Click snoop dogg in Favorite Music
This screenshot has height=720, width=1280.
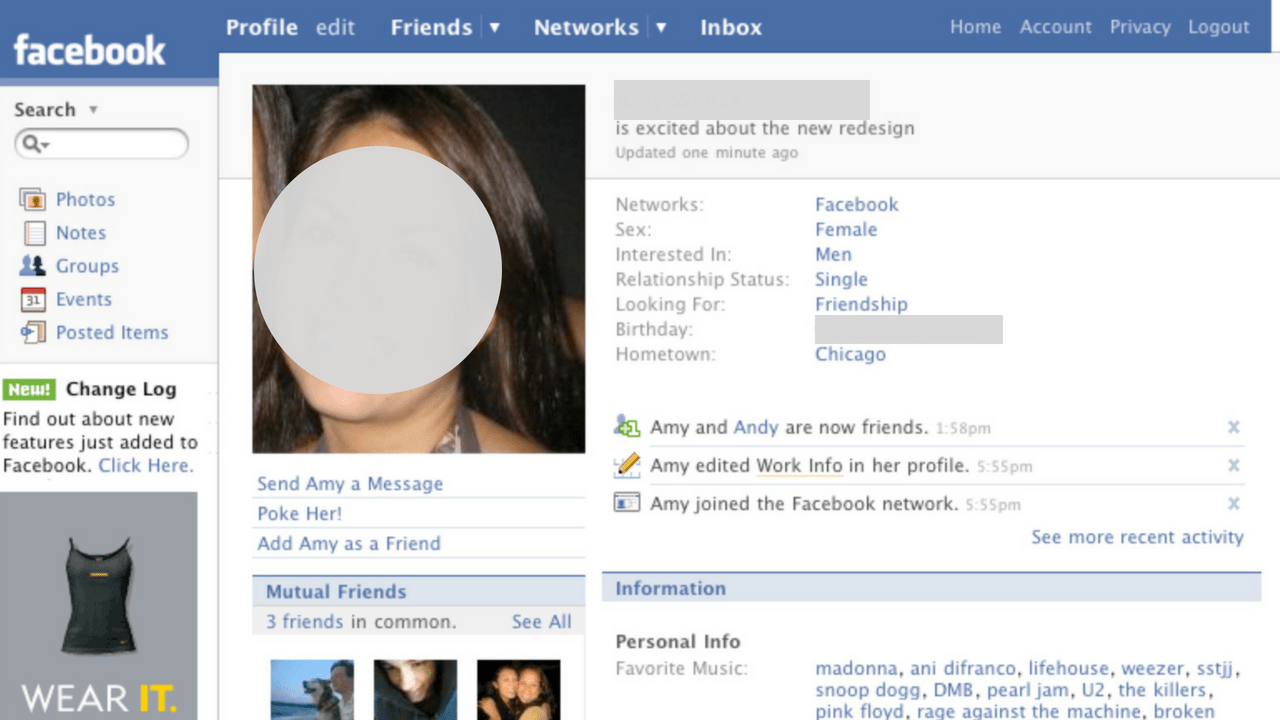coord(868,690)
